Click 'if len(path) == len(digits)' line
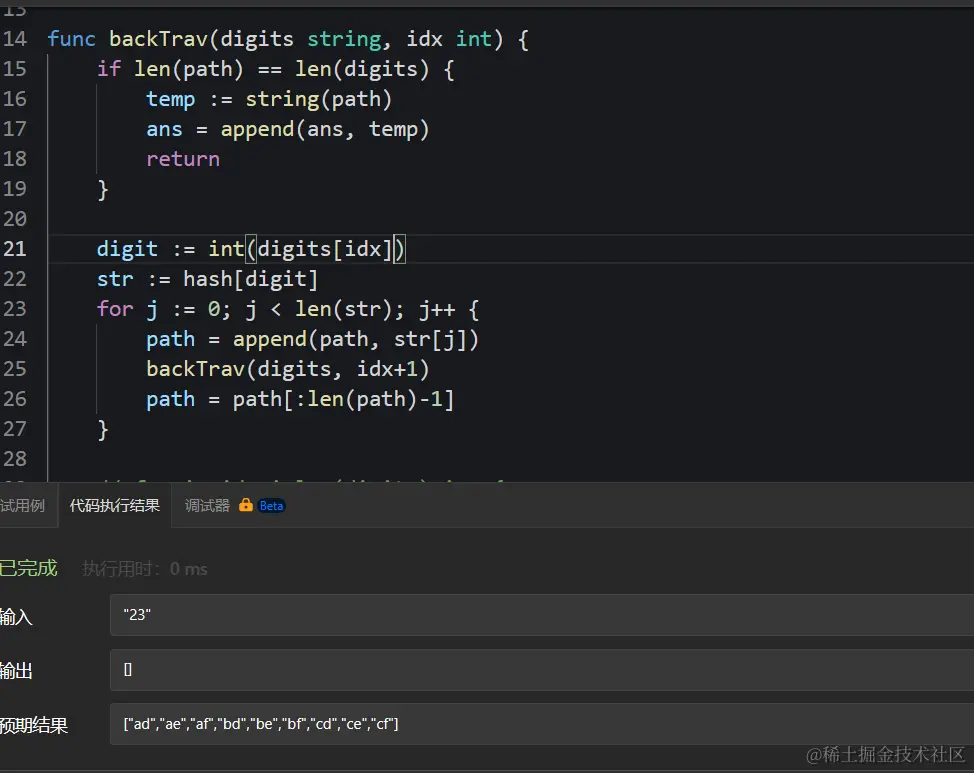Viewport: 974px width, 773px height. pyautogui.click(x=276, y=69)
